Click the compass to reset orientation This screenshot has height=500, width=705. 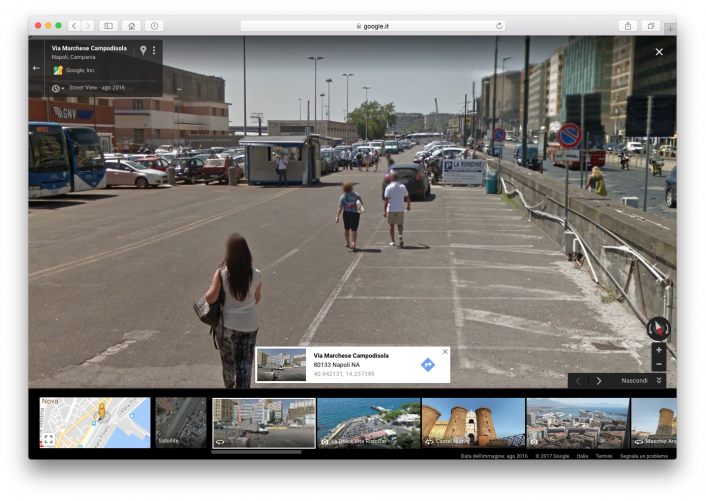pos(658,328)
